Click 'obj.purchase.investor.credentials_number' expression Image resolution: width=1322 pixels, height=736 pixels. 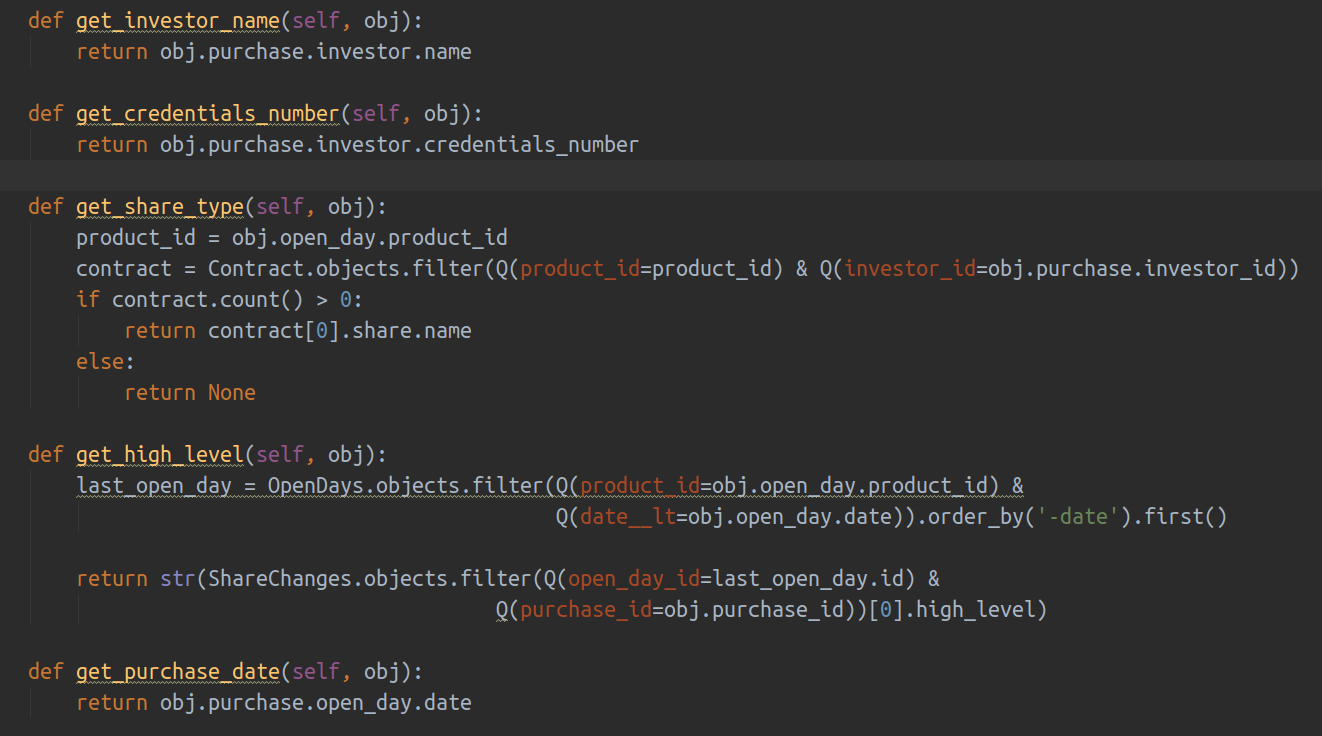(x=399, y=145)
